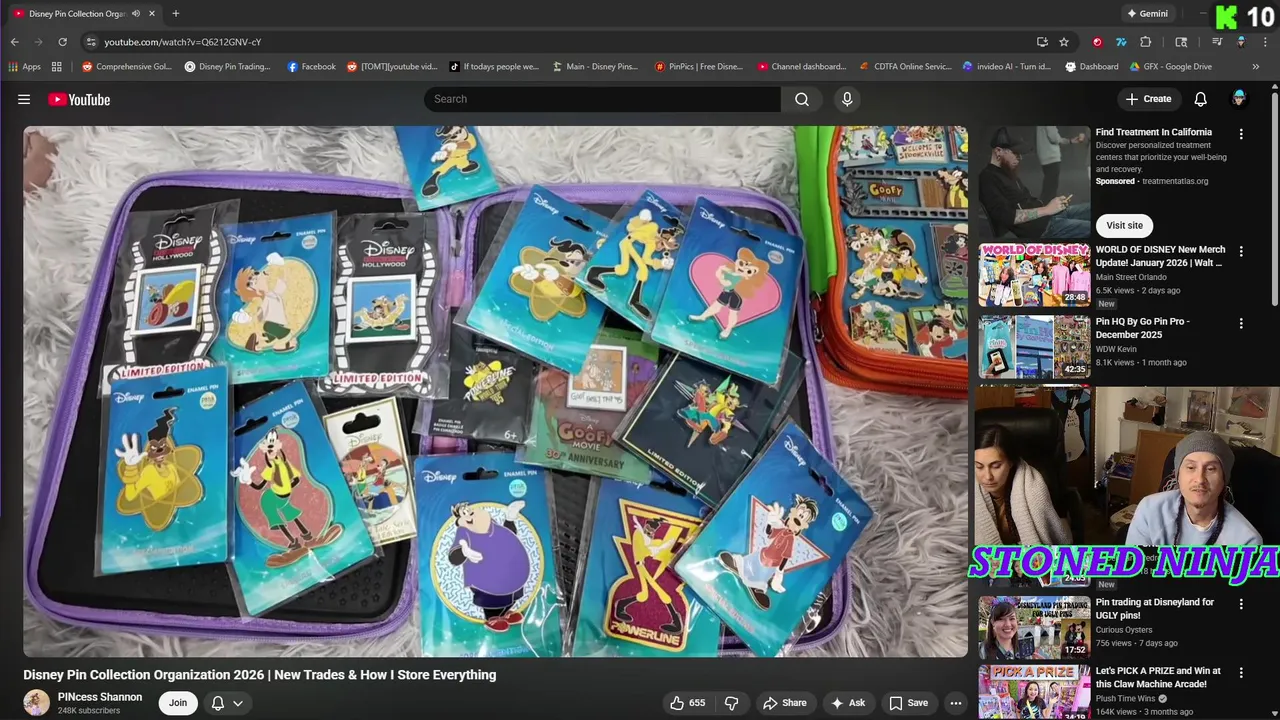Open Disney Pin Trading bookmark
This screenshot has height=720, width=1280.
pos(227,67)
